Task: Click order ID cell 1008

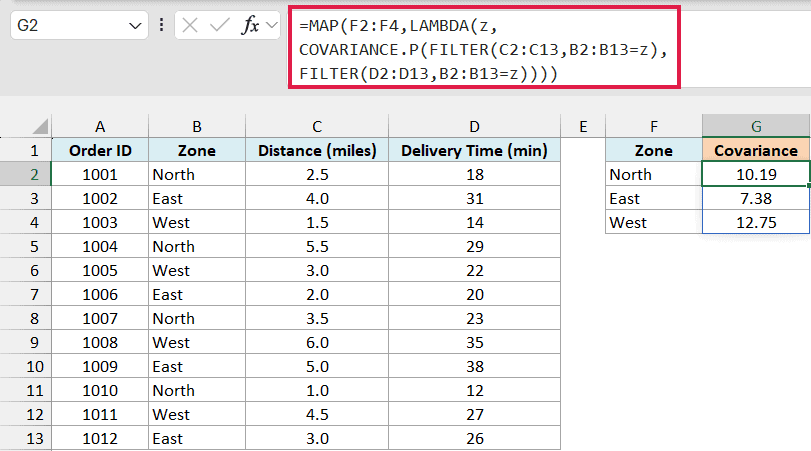Action: [x=100, y=342]
